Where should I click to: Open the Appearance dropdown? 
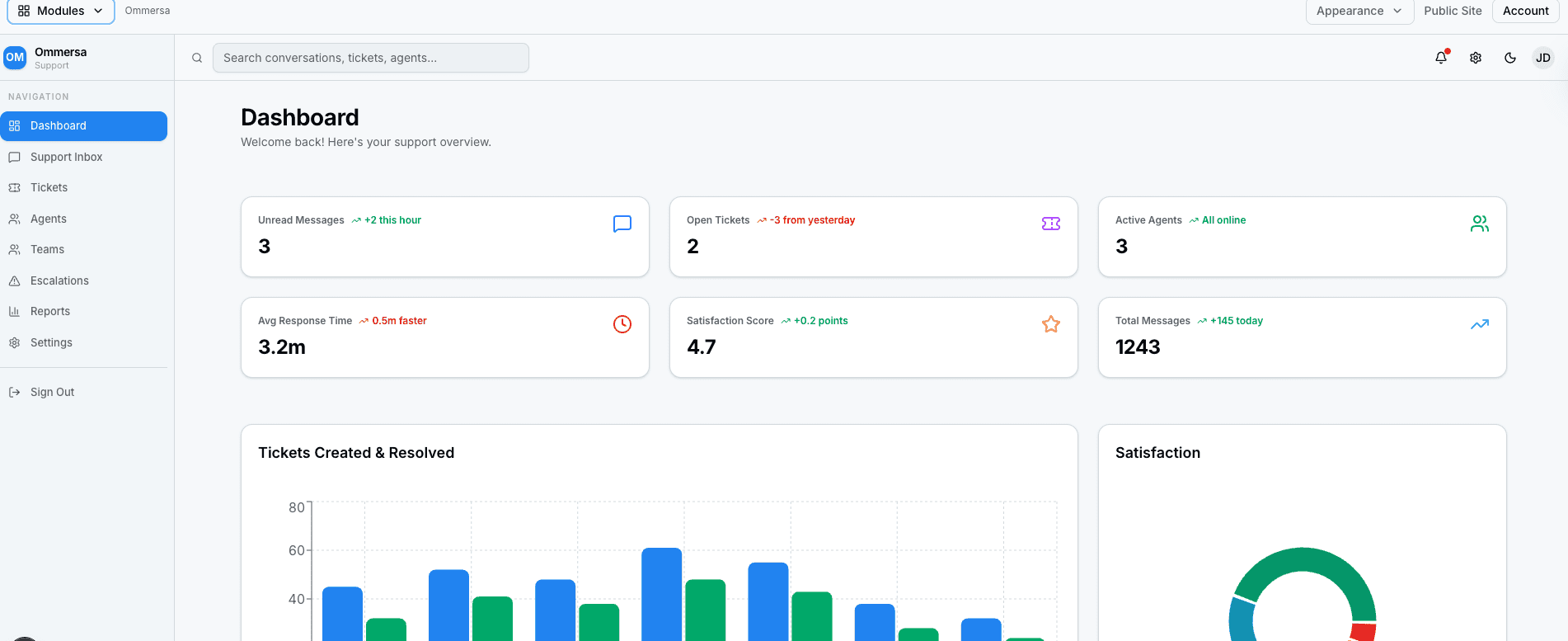[1359, 11]
